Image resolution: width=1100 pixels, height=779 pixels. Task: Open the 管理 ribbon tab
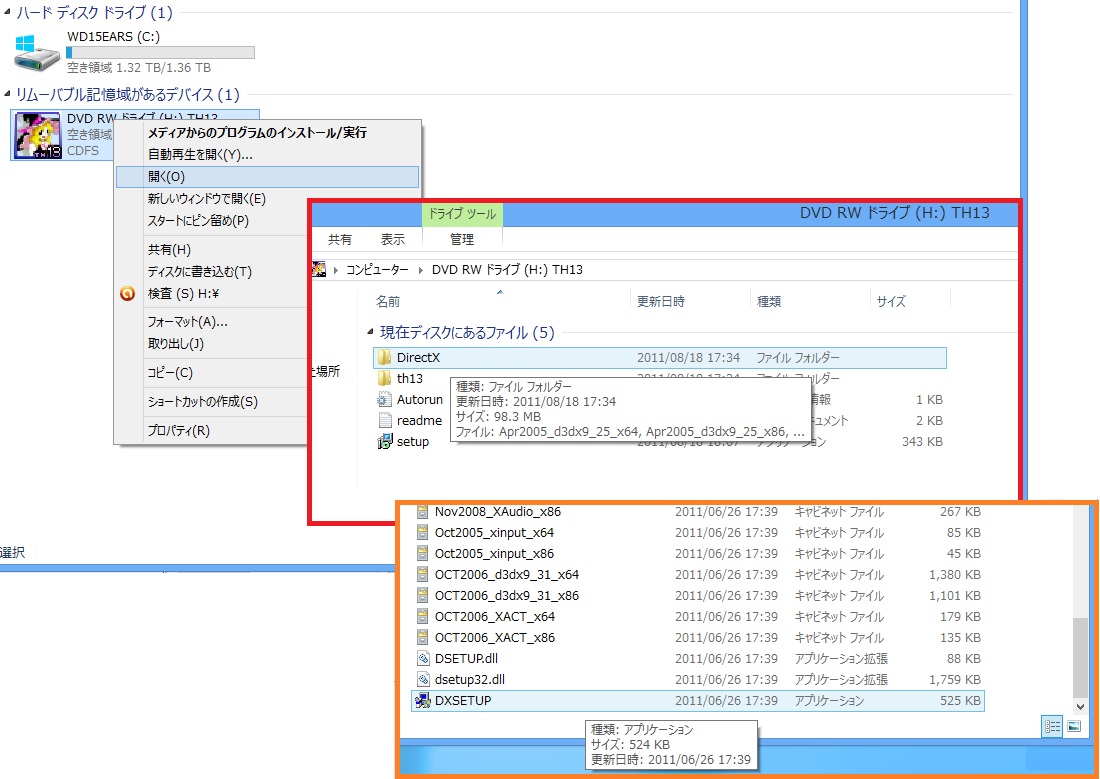[x=462, y=239]
